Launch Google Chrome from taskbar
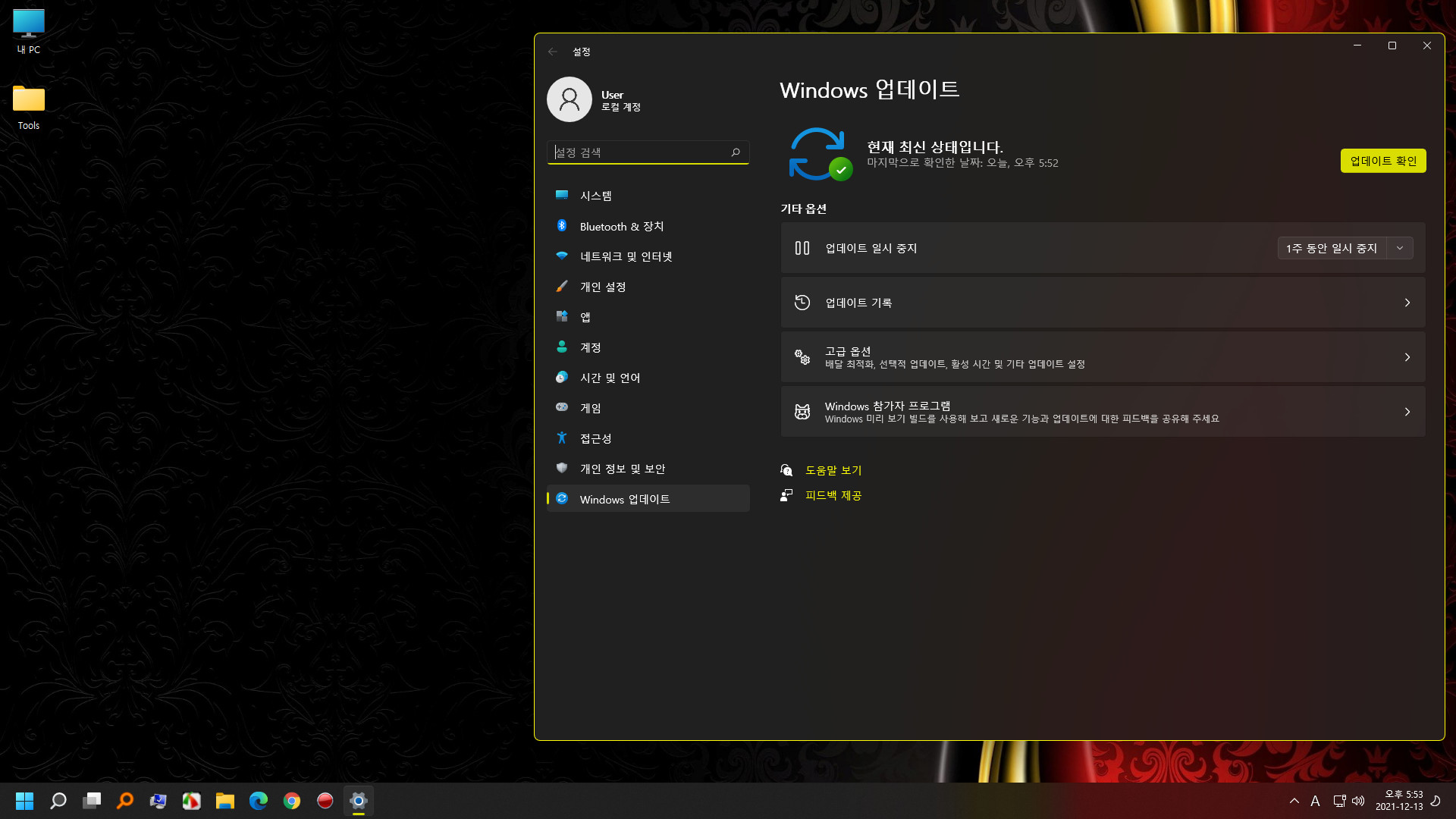 click(292, 801)
